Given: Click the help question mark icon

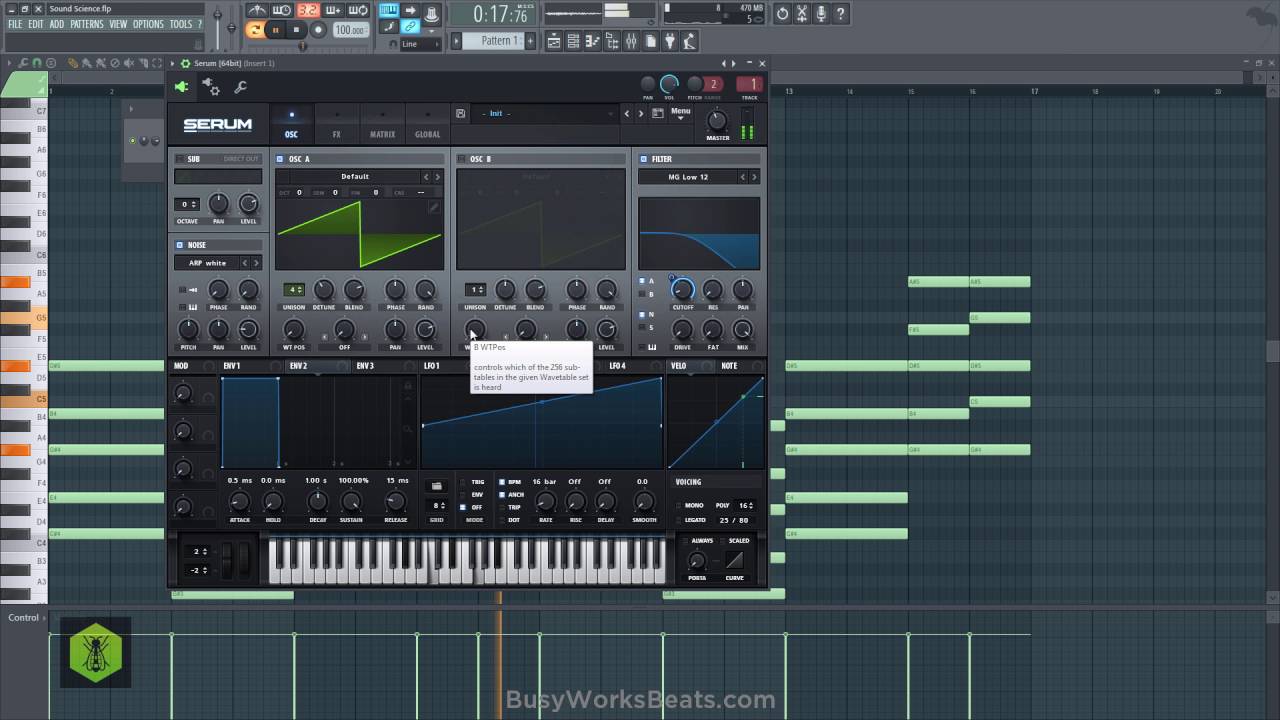Looking at the screenshot, I should (841, 14).
